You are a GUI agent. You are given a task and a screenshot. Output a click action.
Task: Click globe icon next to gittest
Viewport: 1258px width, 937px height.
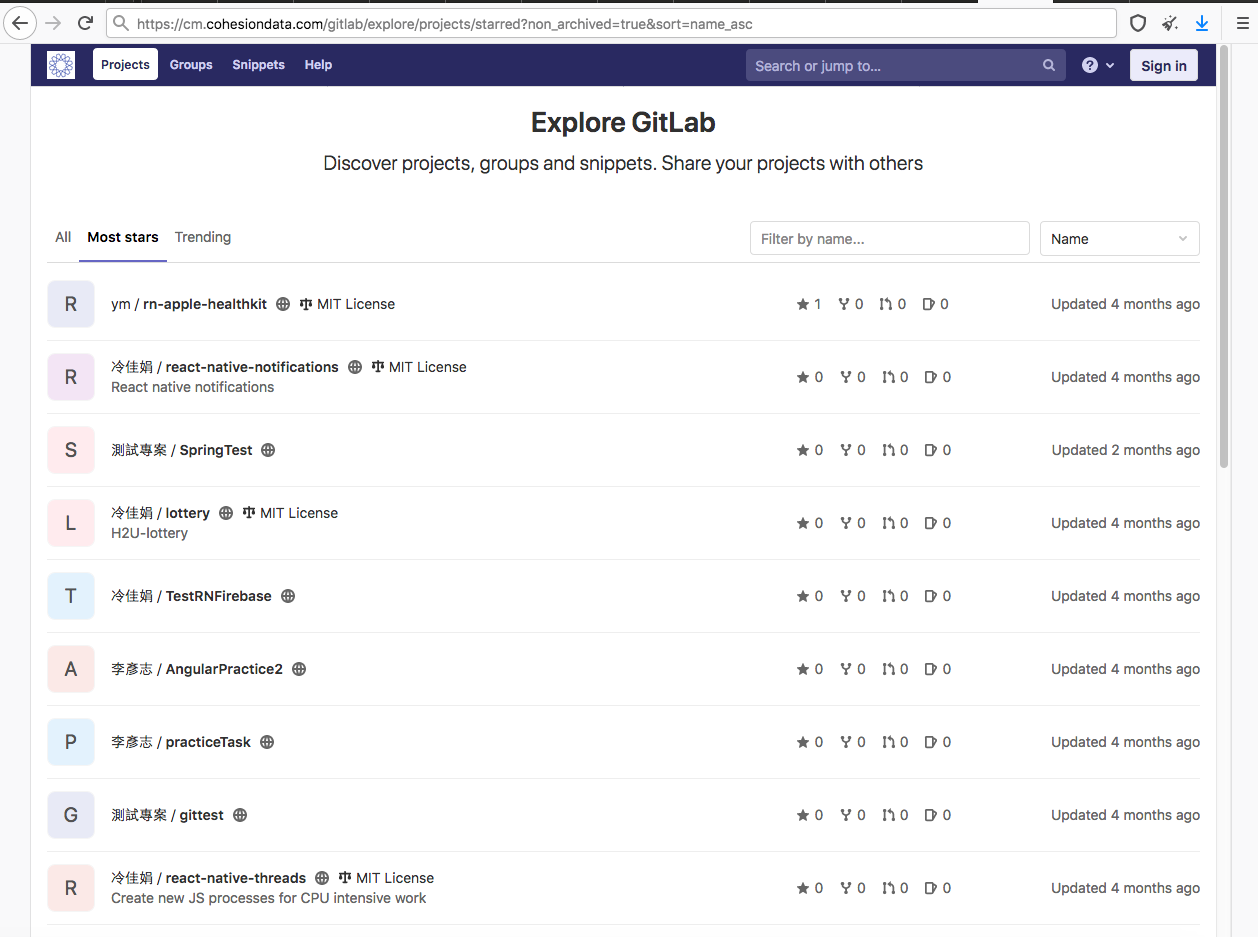240,815
